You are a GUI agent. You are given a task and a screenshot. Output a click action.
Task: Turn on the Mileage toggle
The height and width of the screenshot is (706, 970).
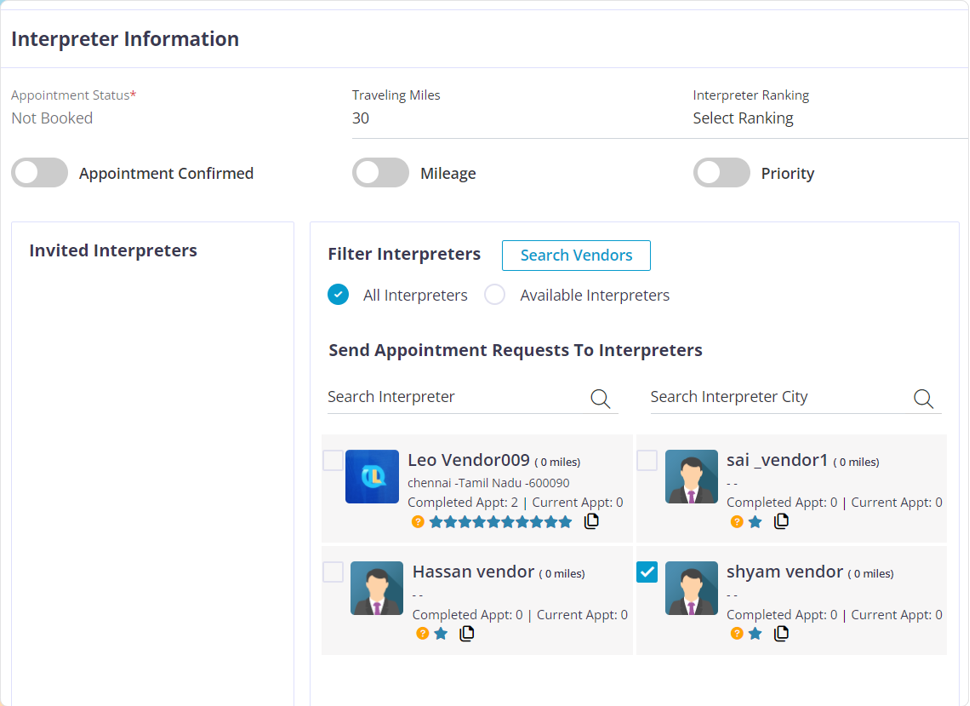(x=380, y=173)
